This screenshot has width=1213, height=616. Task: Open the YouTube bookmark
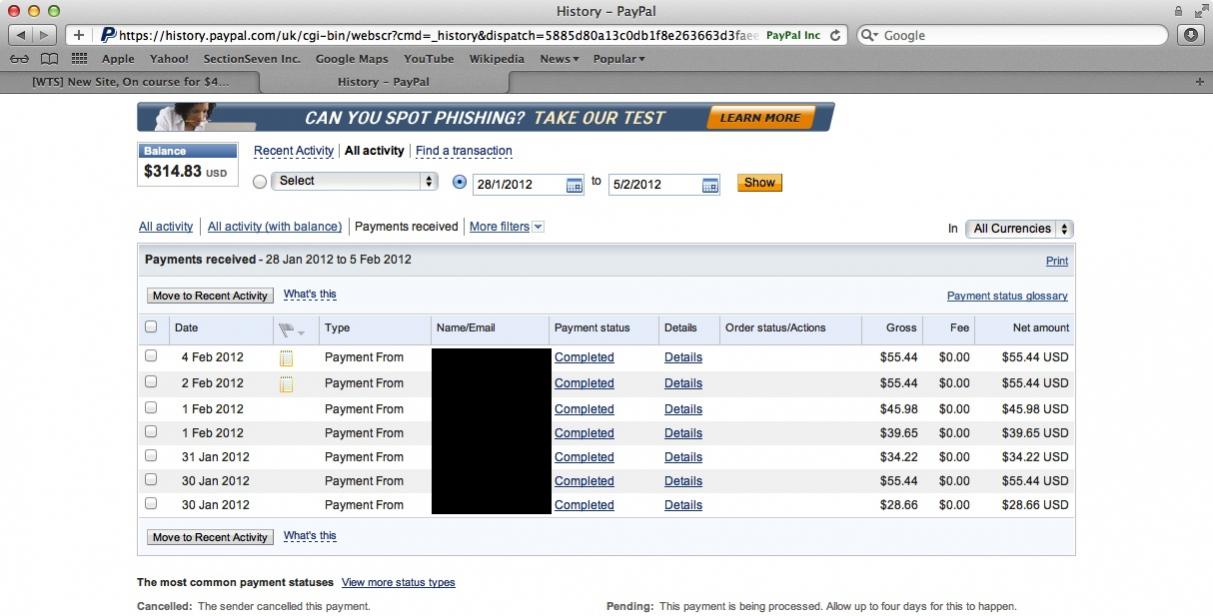pyautogui.click(x=429, y=59)
